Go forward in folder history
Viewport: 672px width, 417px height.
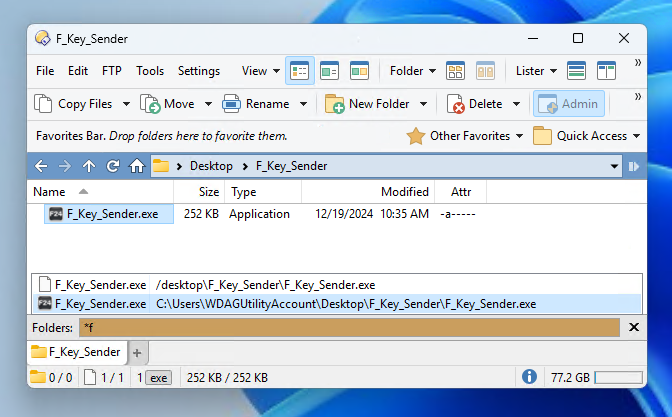click(x=65, y=166)
